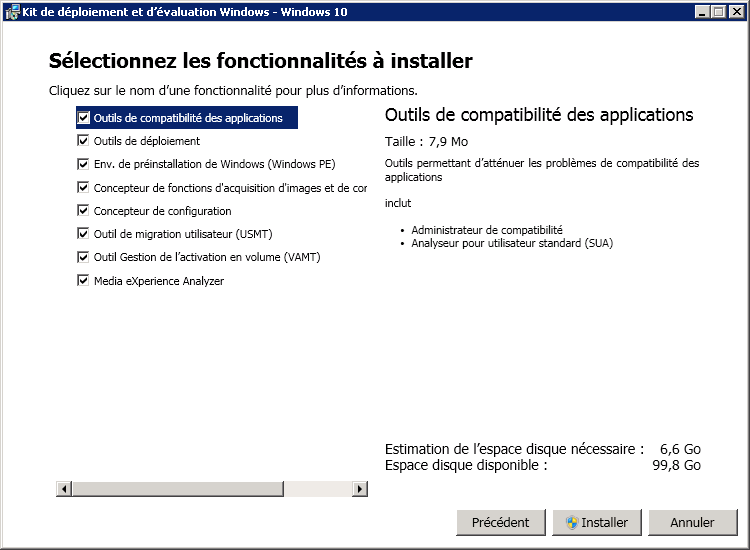This screenshot has height=550, width=750.
Task: Toggle the Concepteur de configuration checkbox
Action: (84, 211)
